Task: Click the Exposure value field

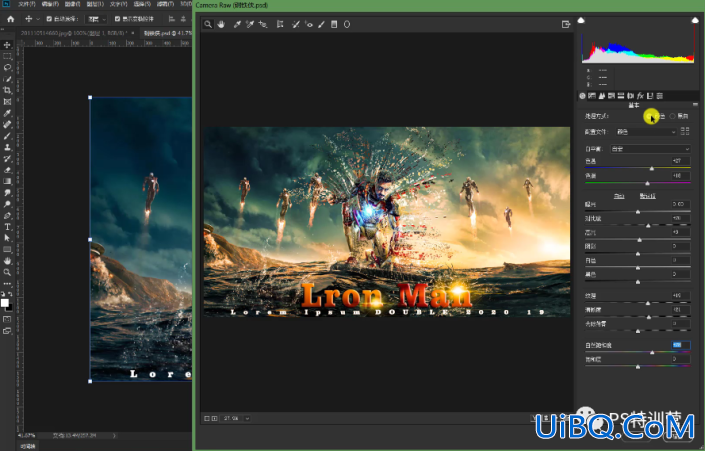Action: pyautogui.click(x=681, y=204)
